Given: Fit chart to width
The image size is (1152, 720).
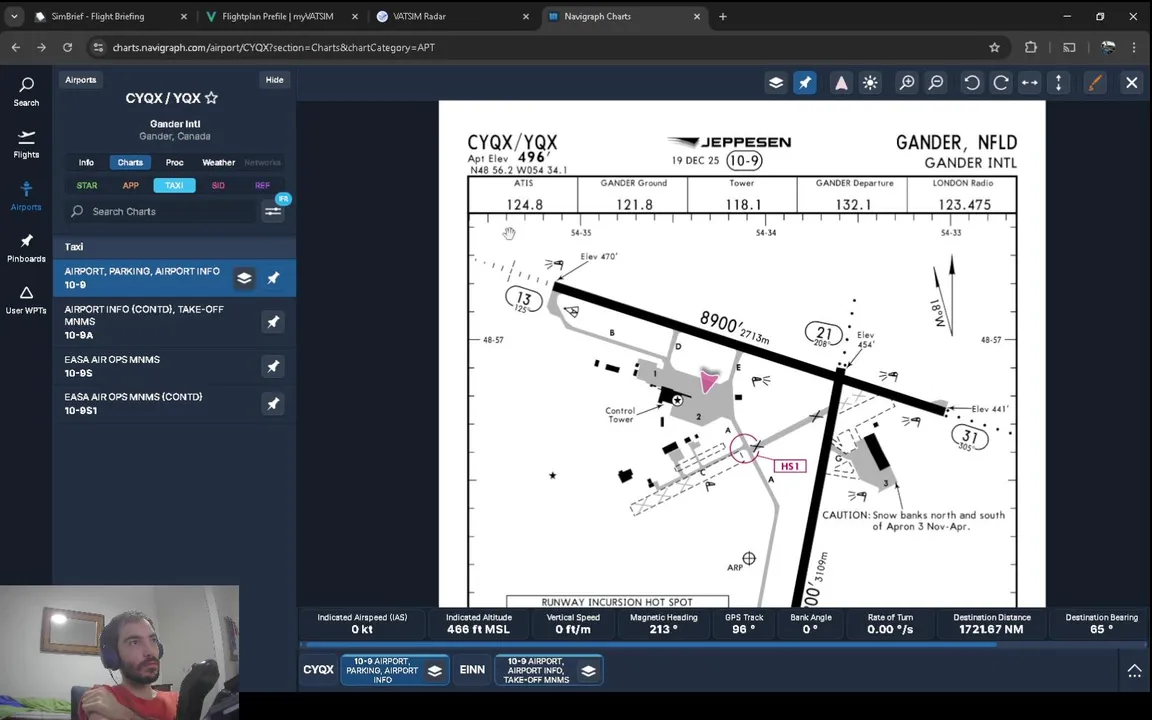Looking at the screenshot, I should (1030, 83).
